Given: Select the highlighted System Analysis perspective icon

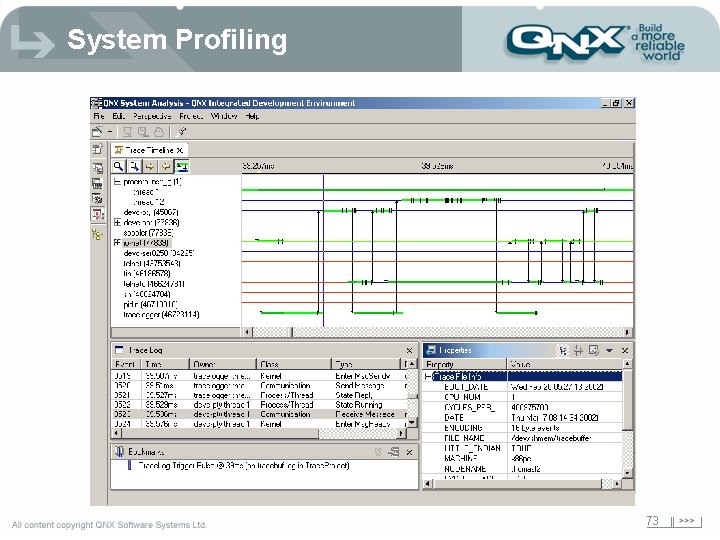Looking at the screenshot, I should [97, 214].
